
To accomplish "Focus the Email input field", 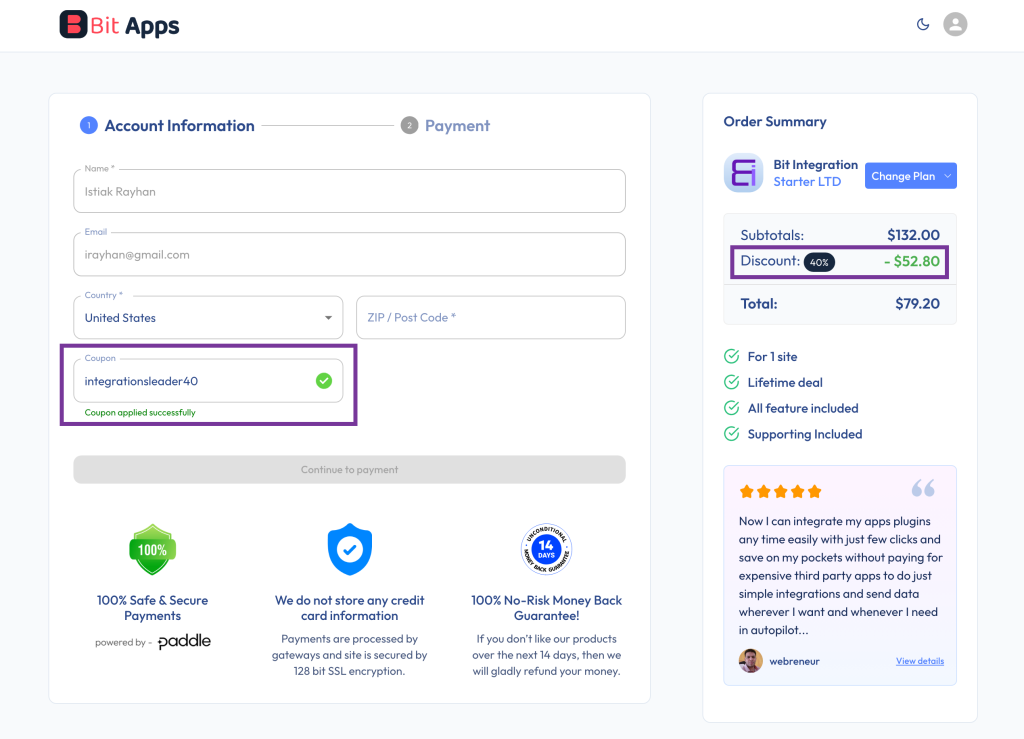I will pyautogui.click(x=349, y=255).
